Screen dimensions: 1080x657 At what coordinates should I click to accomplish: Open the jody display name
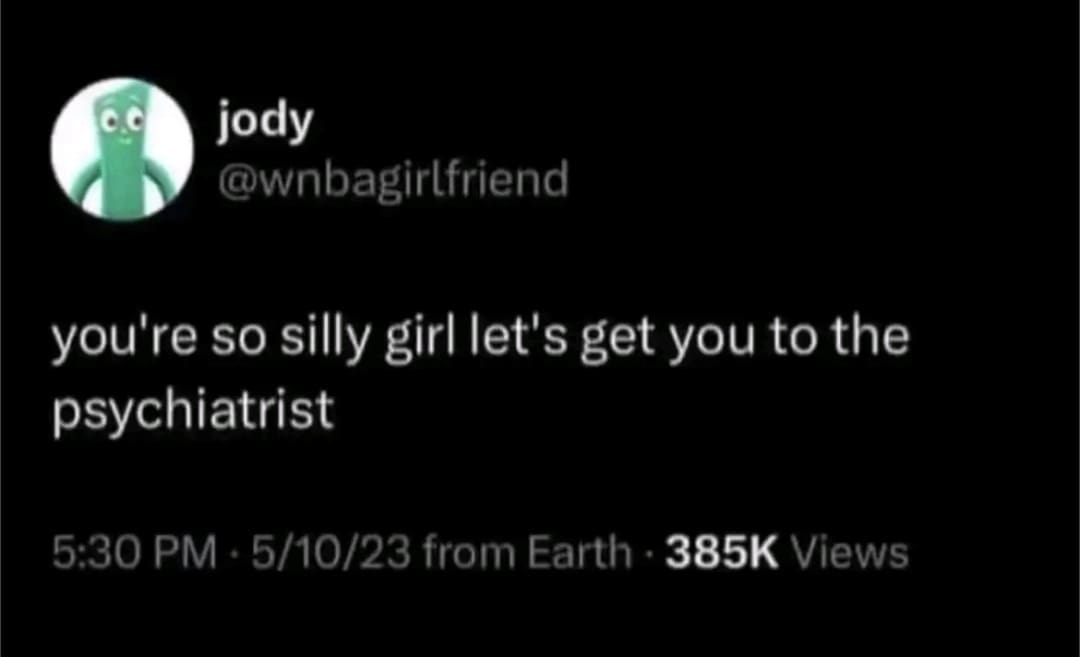(x=265, y=124)
